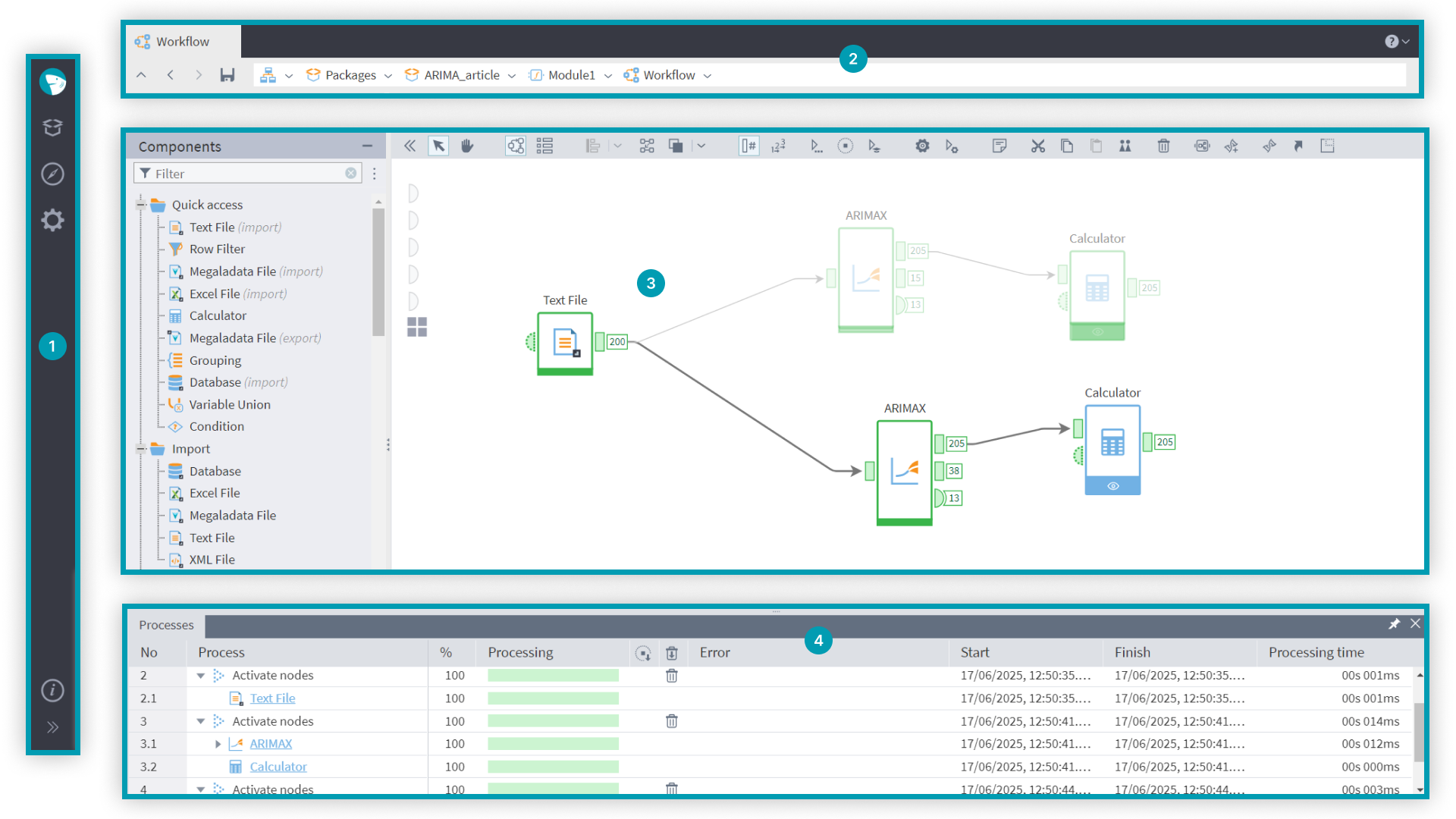The width and height of the screenshot is (1456, 819).
Task: Click the stop execution circle icon
Action: [845, 146]
